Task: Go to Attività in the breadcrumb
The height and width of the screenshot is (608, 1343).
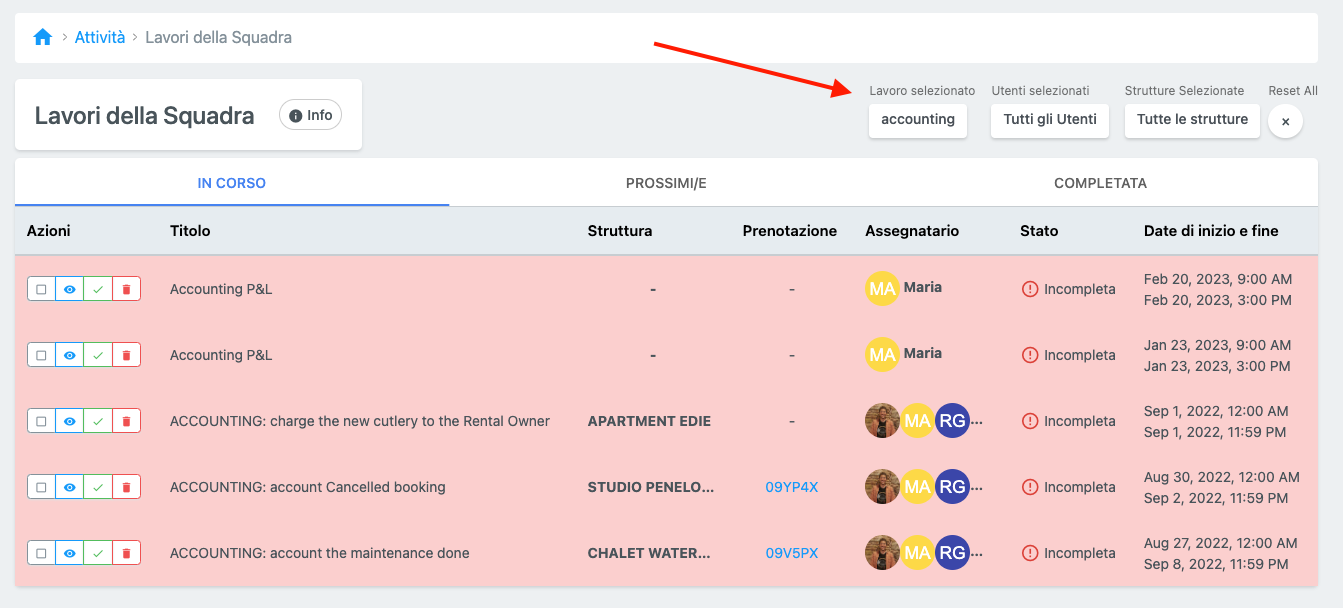Action: pyautogui.click(x=100, y=37)
